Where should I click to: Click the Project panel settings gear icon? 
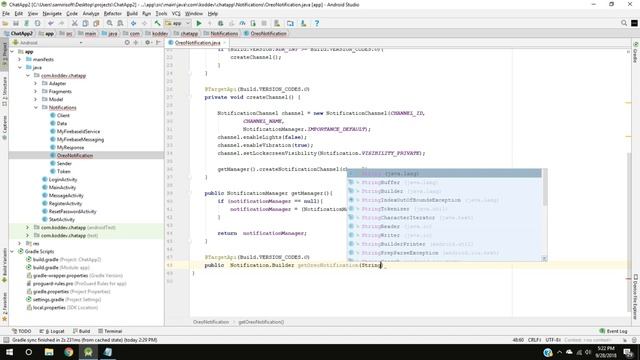click(148, 42)
